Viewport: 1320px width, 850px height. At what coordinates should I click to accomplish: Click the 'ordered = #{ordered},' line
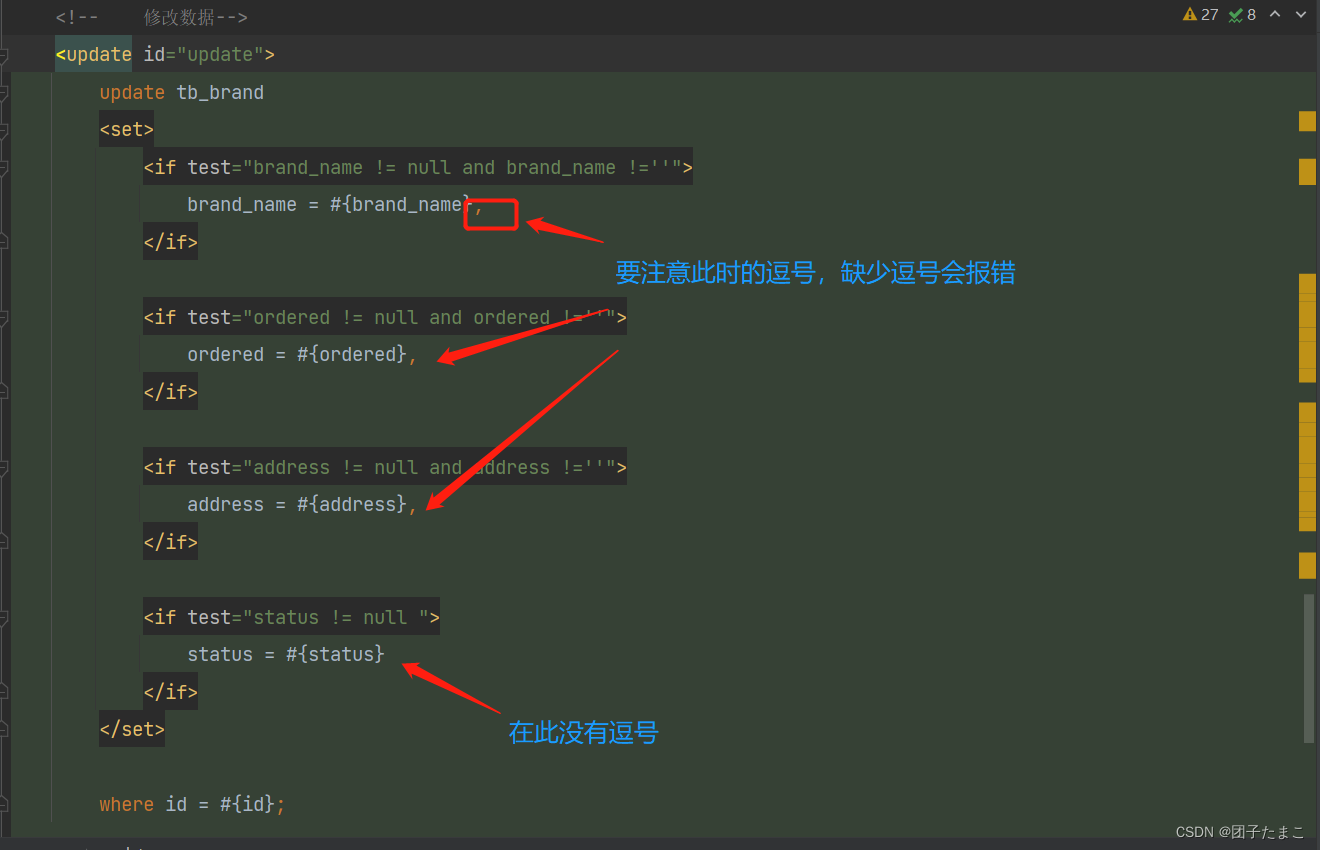(302, 354)
